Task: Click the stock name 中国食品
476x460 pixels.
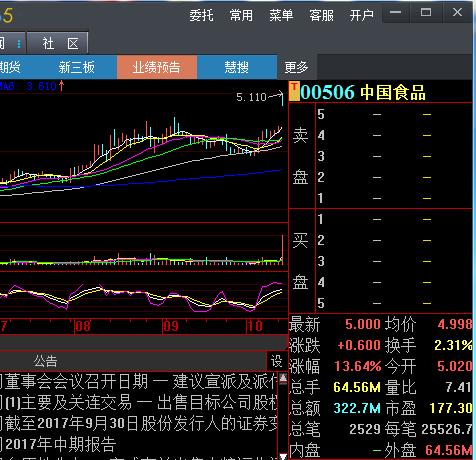Action: 393,92
